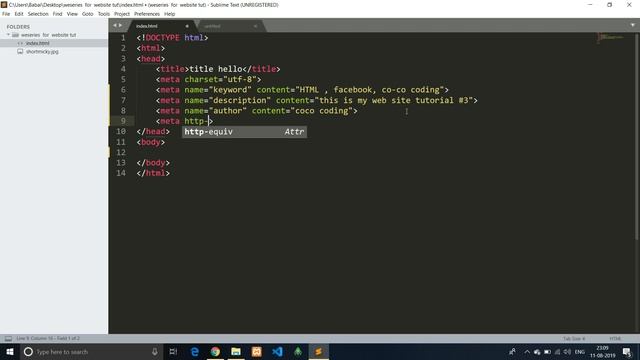Click the folder icon in the sidebar
The height and width of the screenshot is (360, 640).
pyautogui.click(x=16, y=35)
